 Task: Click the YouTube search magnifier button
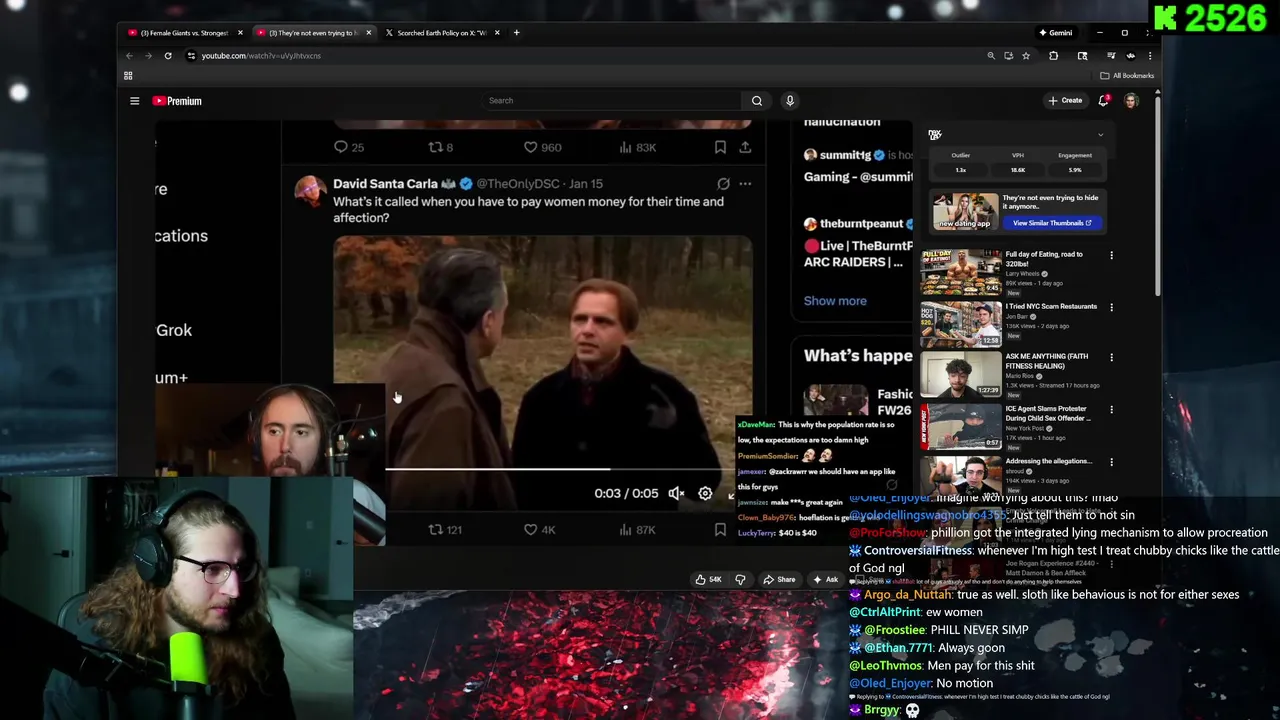pyautogui.click(x=757, y=100)
